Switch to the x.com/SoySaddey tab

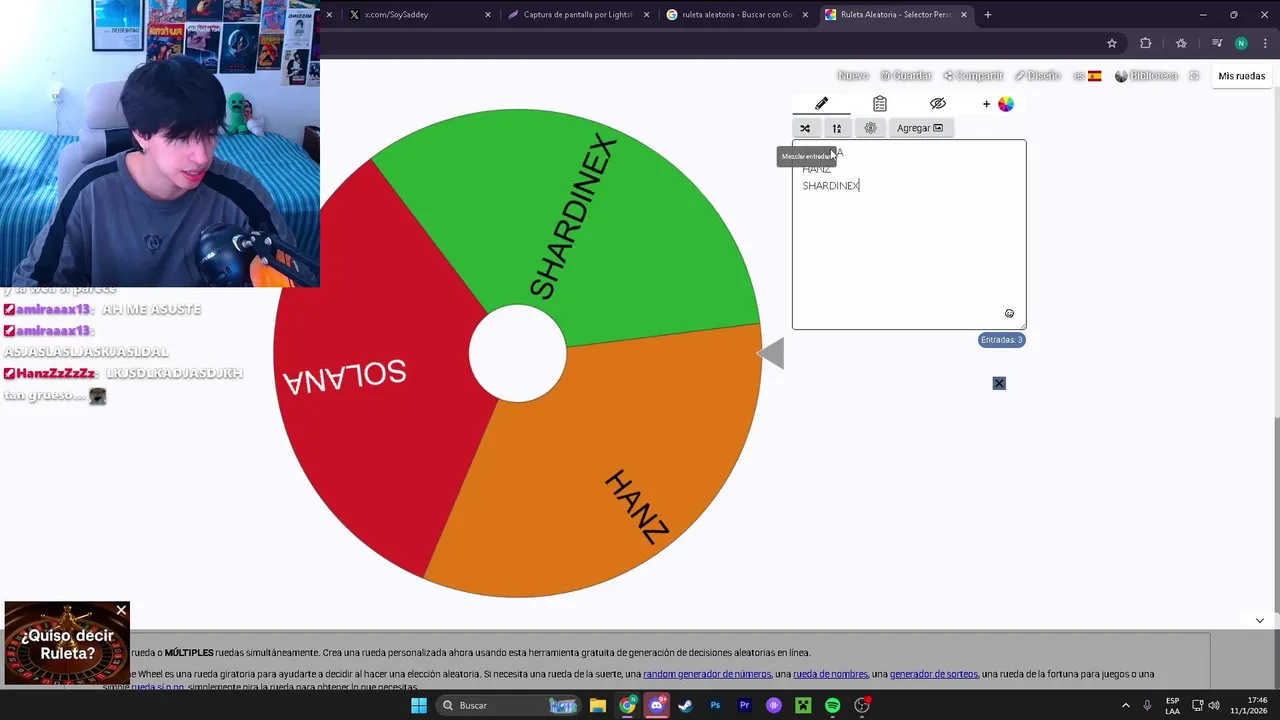tap(418, 14)
